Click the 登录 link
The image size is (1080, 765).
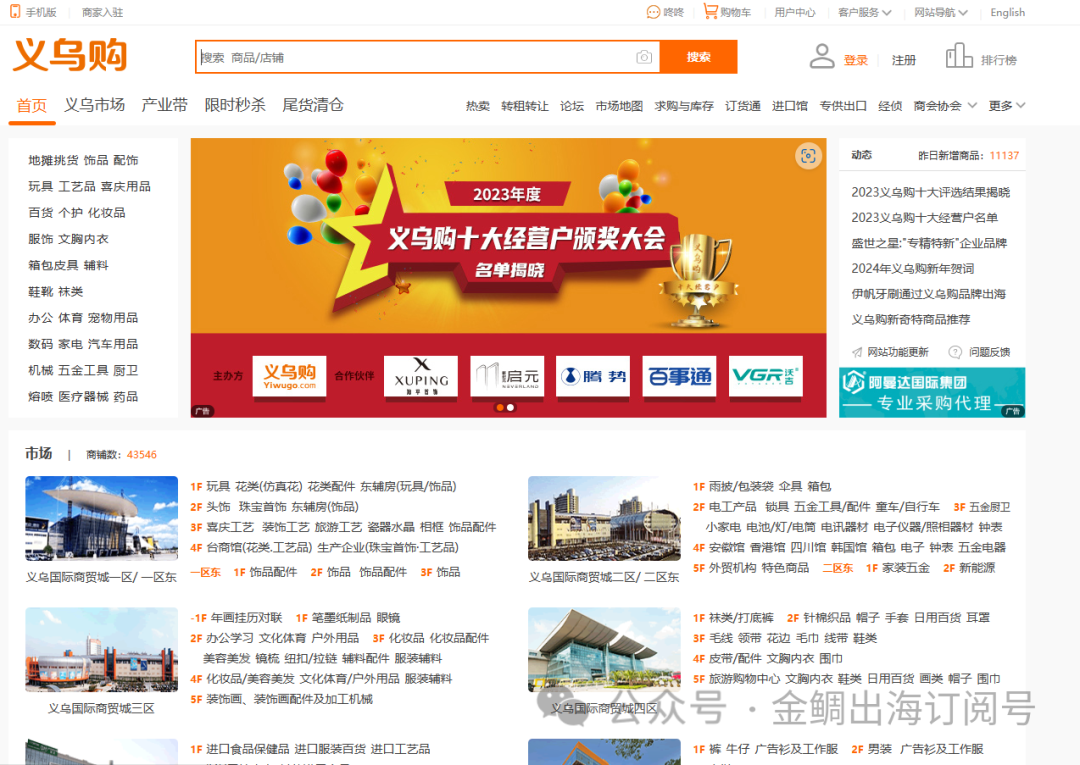pos(855,61)
